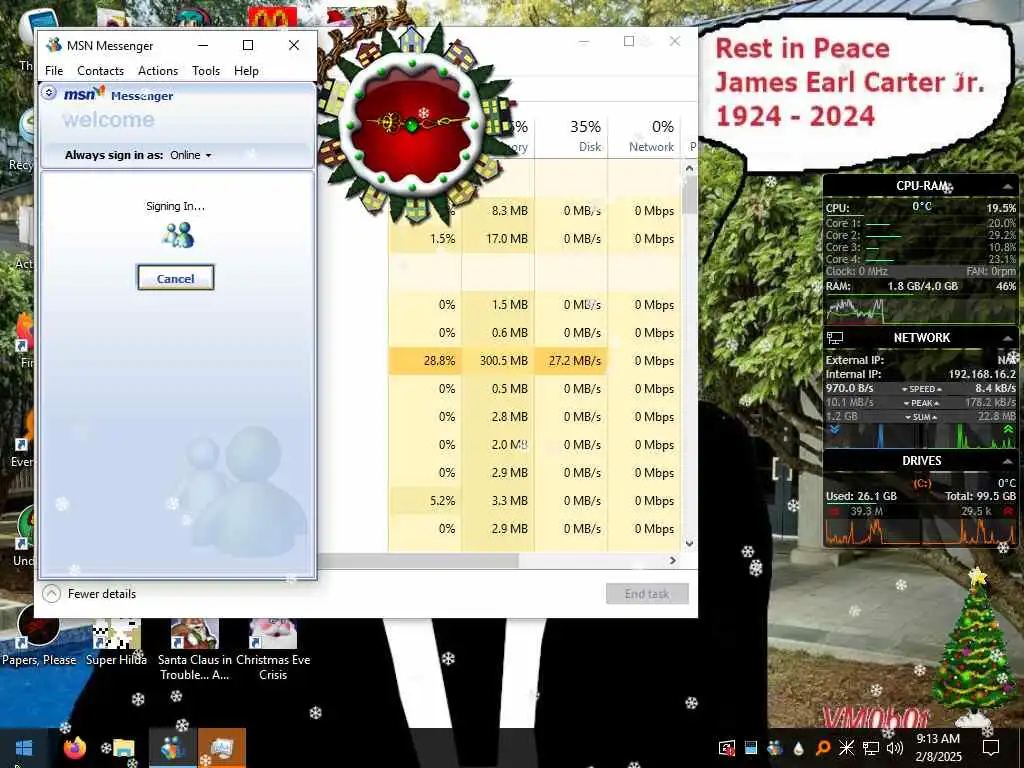Click the MSN Messenger taskbar button
The height and width of the screenshot is (768, 1024).
pos(172,748)
